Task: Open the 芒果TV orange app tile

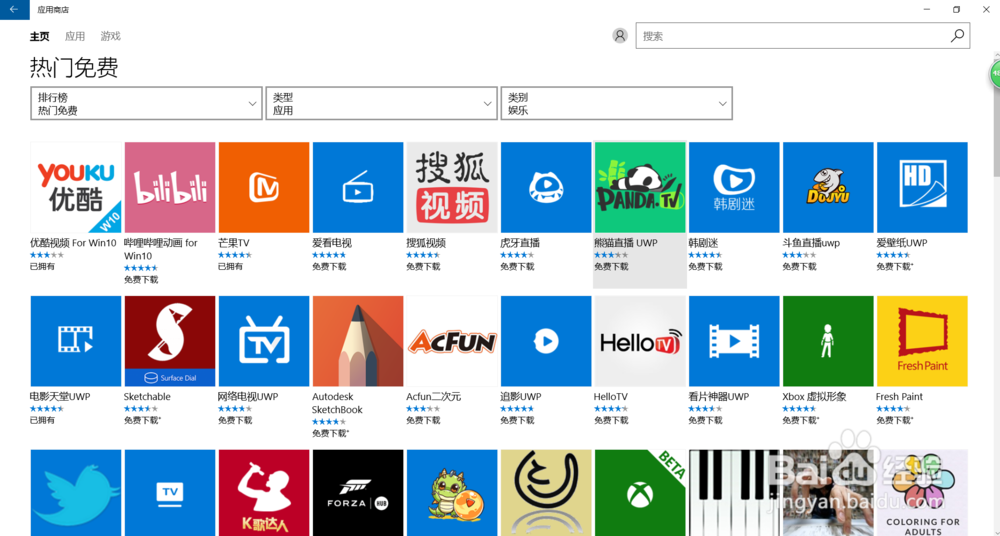Action: tap(264, 187)
